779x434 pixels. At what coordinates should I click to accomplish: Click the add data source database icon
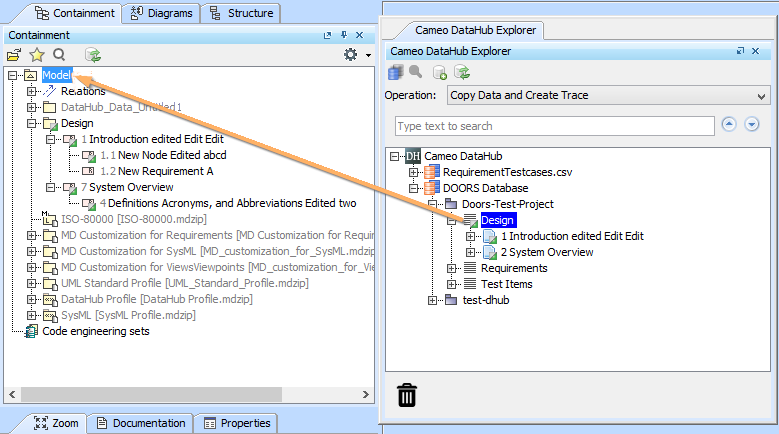pos(396,72)
